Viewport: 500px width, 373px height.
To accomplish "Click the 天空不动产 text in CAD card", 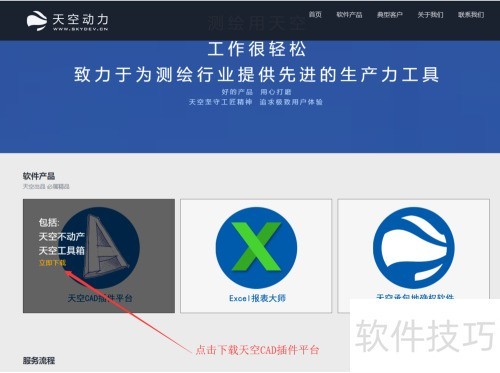I will [x=62, y=237].
